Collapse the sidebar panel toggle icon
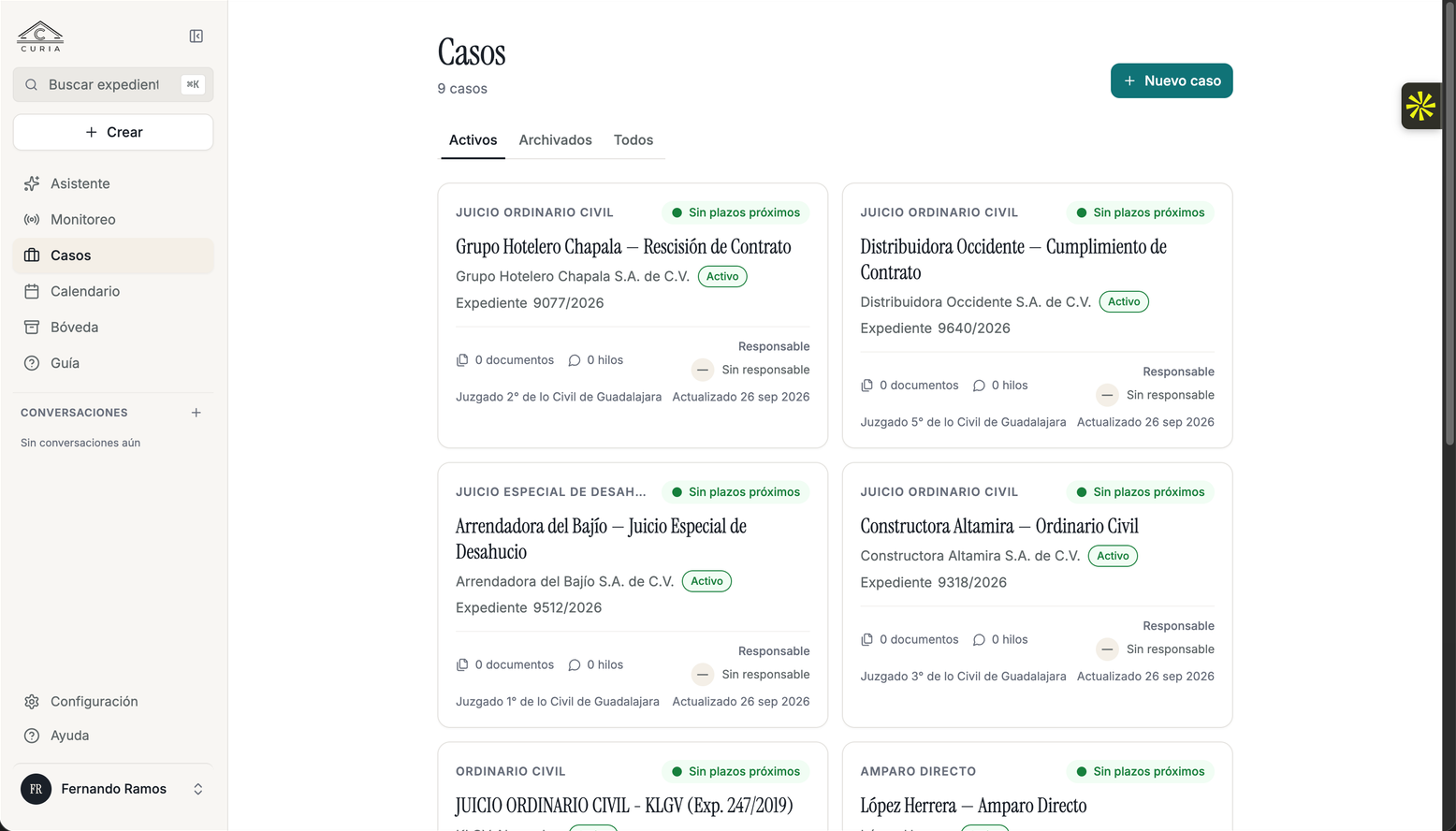The width and height of the screenshot is (1456, 831). tap(197, 36)
